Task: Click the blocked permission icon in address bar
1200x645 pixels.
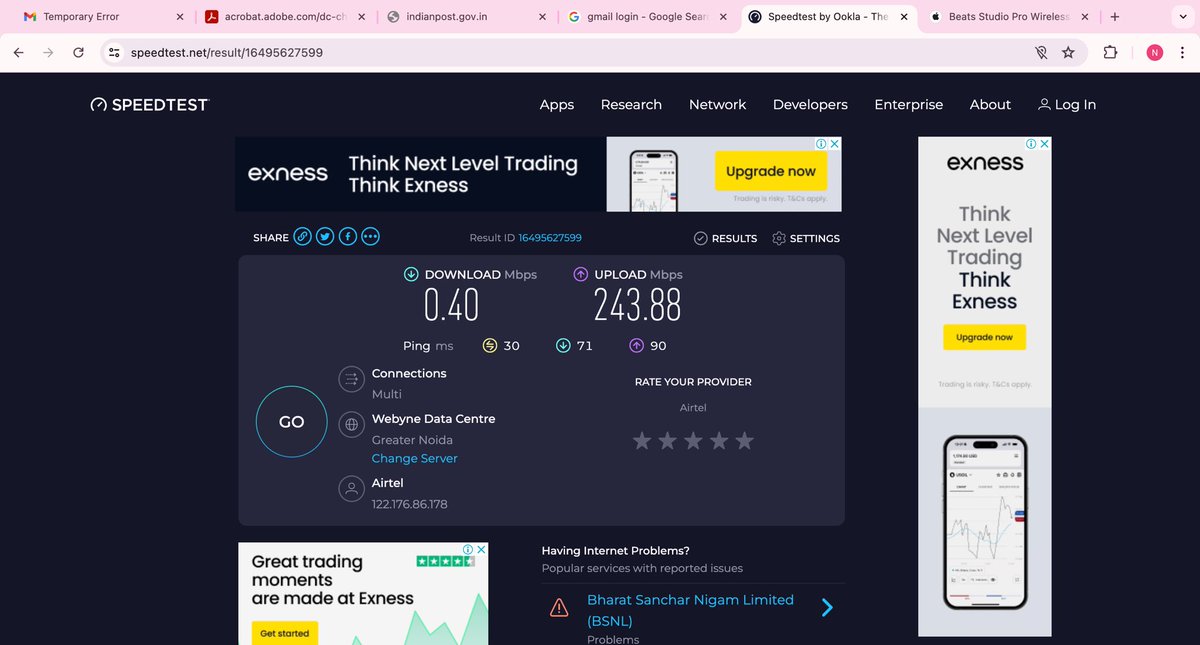Action: [x=1040, y=52]
